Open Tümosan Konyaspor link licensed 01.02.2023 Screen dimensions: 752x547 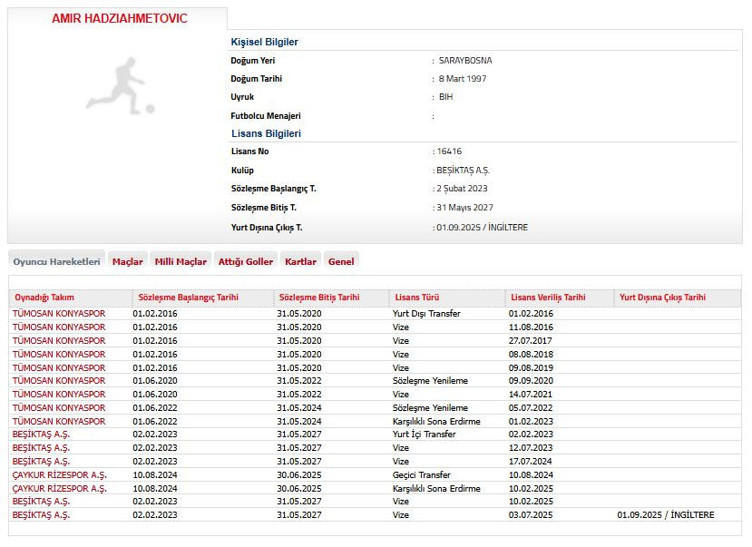[59, 421]
